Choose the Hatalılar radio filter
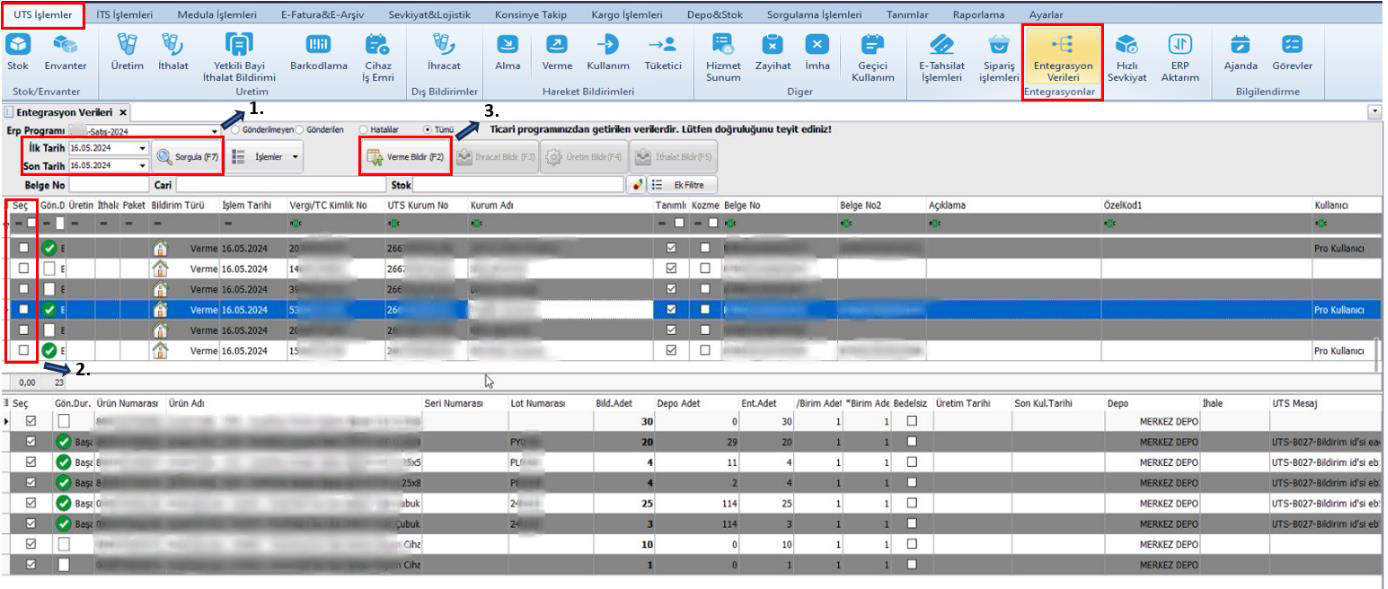 [x=363, y=130]
